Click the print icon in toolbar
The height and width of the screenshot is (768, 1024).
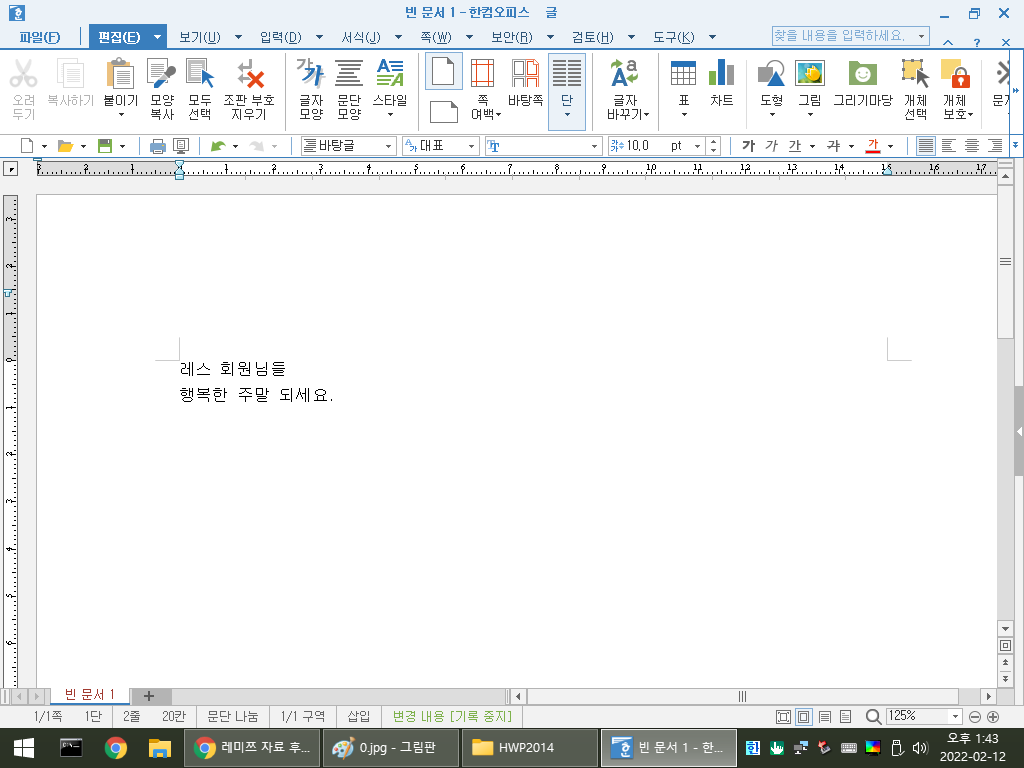click(x=157, y=146)
